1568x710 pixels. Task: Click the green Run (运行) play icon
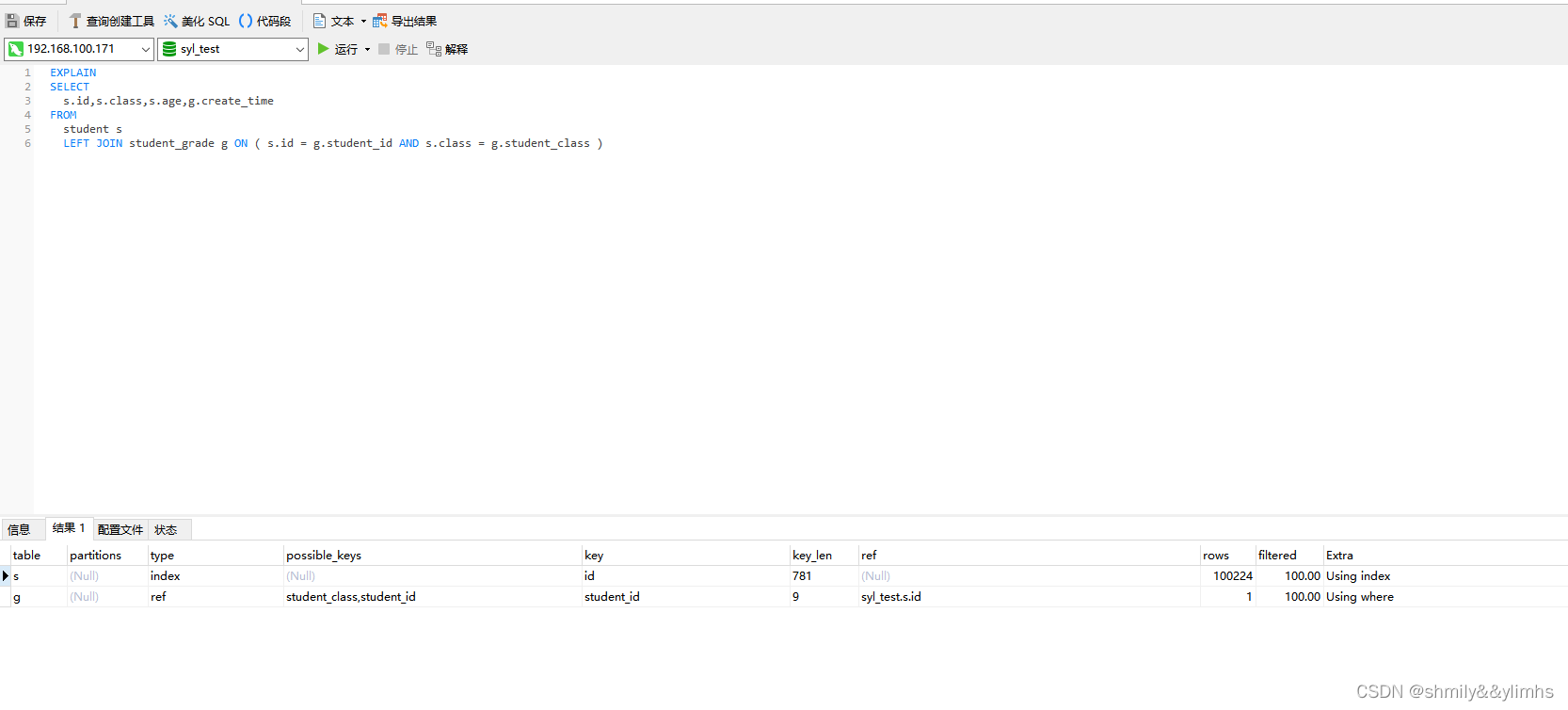tap(323, 49)
